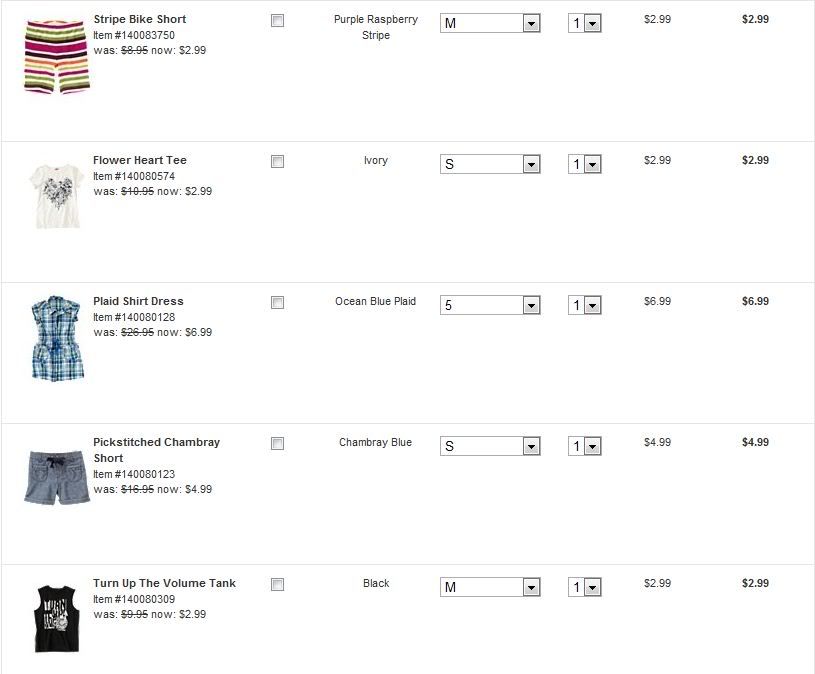The width and height of the screenshot is (815, 674).
Task: Open the Plaid Shirt Dress size dropdown
Action: point(490,305)
